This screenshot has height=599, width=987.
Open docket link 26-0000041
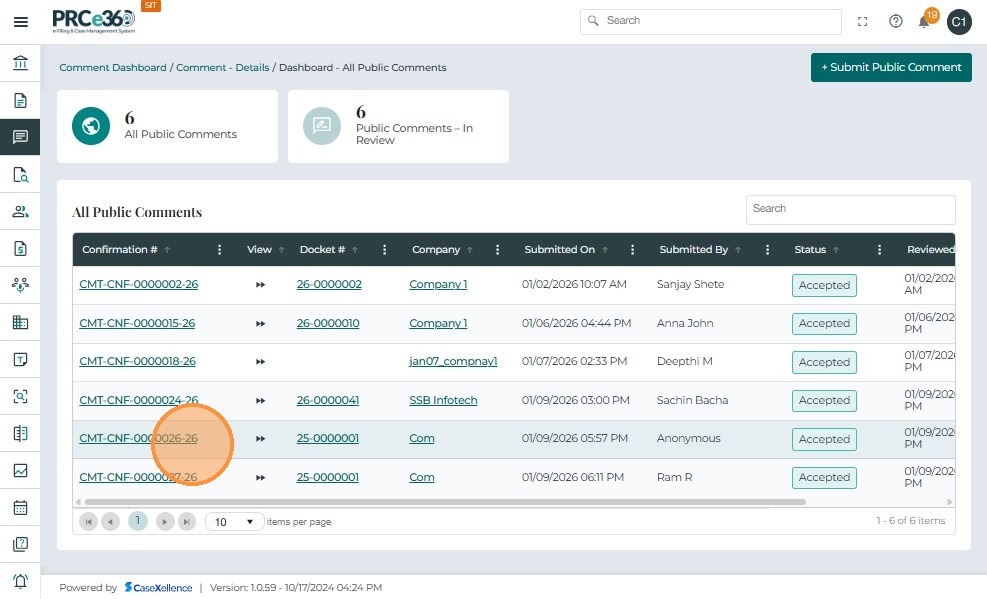click(328, 400)
